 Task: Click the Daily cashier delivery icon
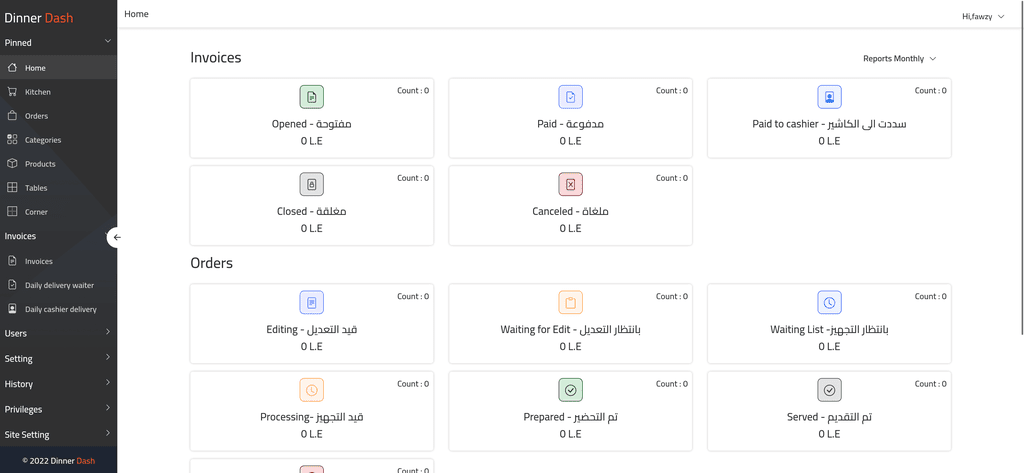click(12, 308)
